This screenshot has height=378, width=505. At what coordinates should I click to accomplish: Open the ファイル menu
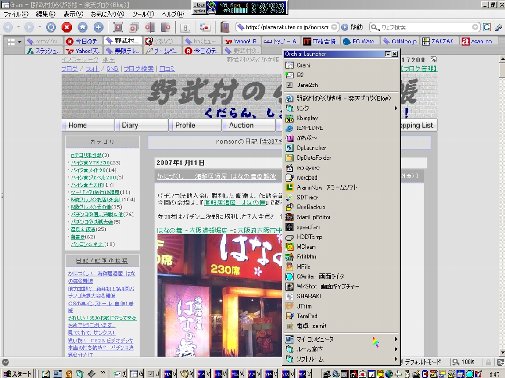pos(16,14)
